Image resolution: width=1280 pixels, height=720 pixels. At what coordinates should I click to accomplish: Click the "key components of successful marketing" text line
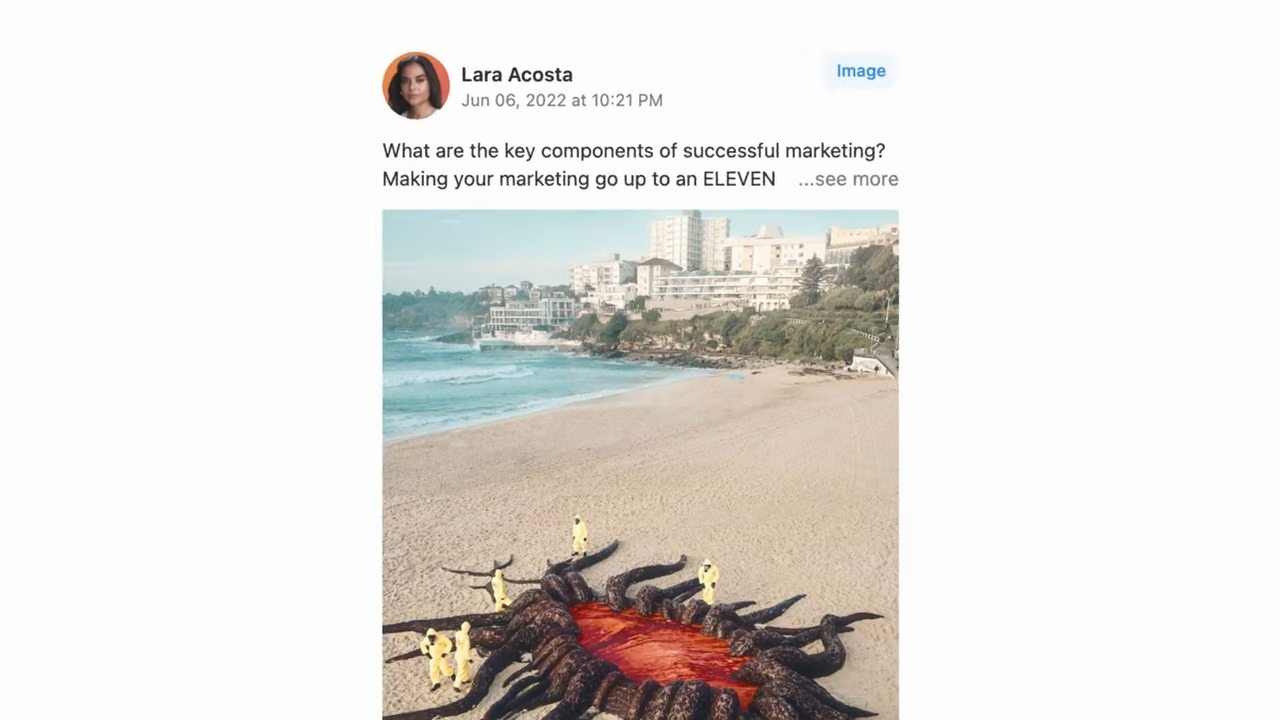coord(634,151)
